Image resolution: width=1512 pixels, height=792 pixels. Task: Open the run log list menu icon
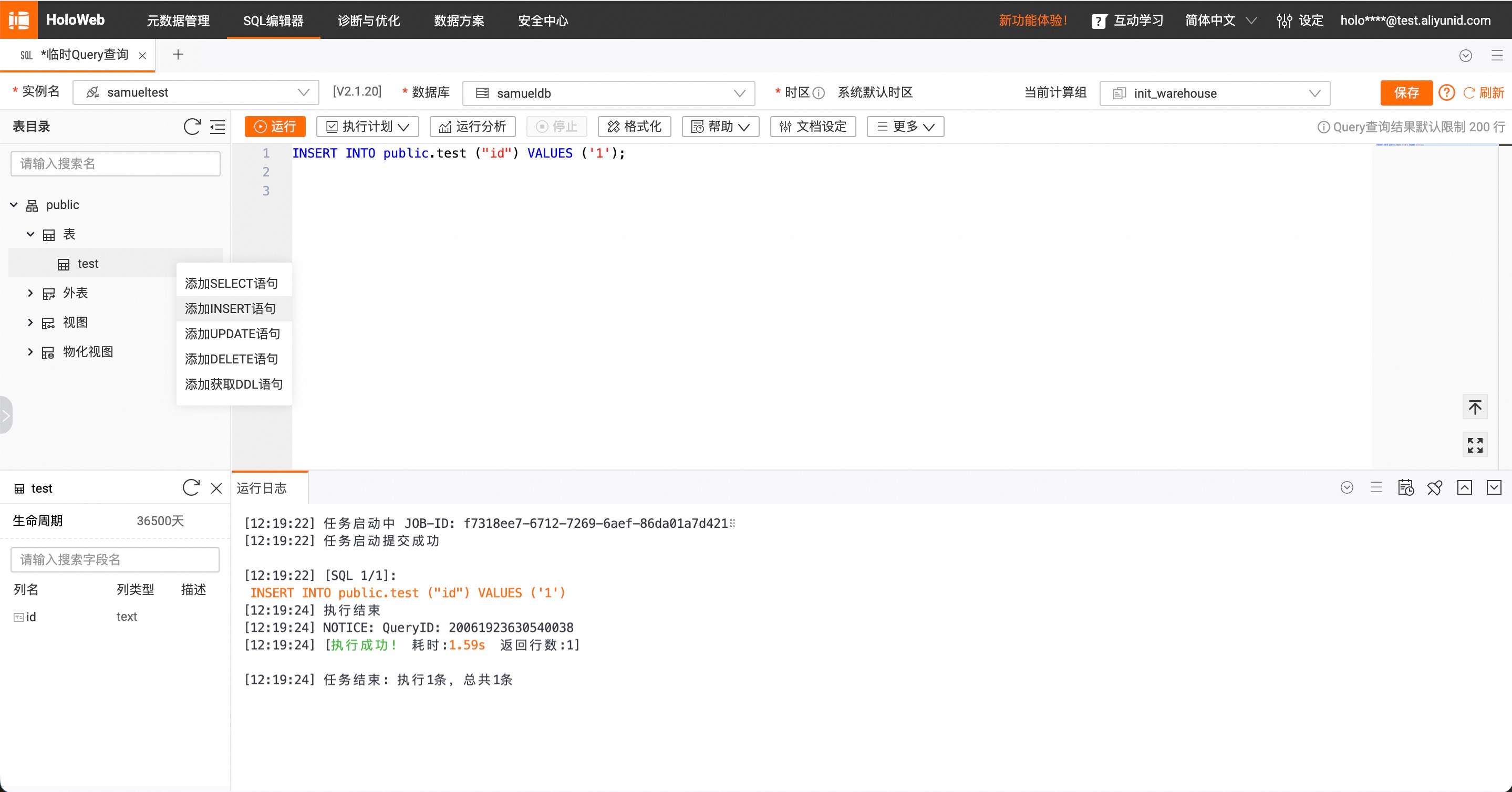[1376, 487]
